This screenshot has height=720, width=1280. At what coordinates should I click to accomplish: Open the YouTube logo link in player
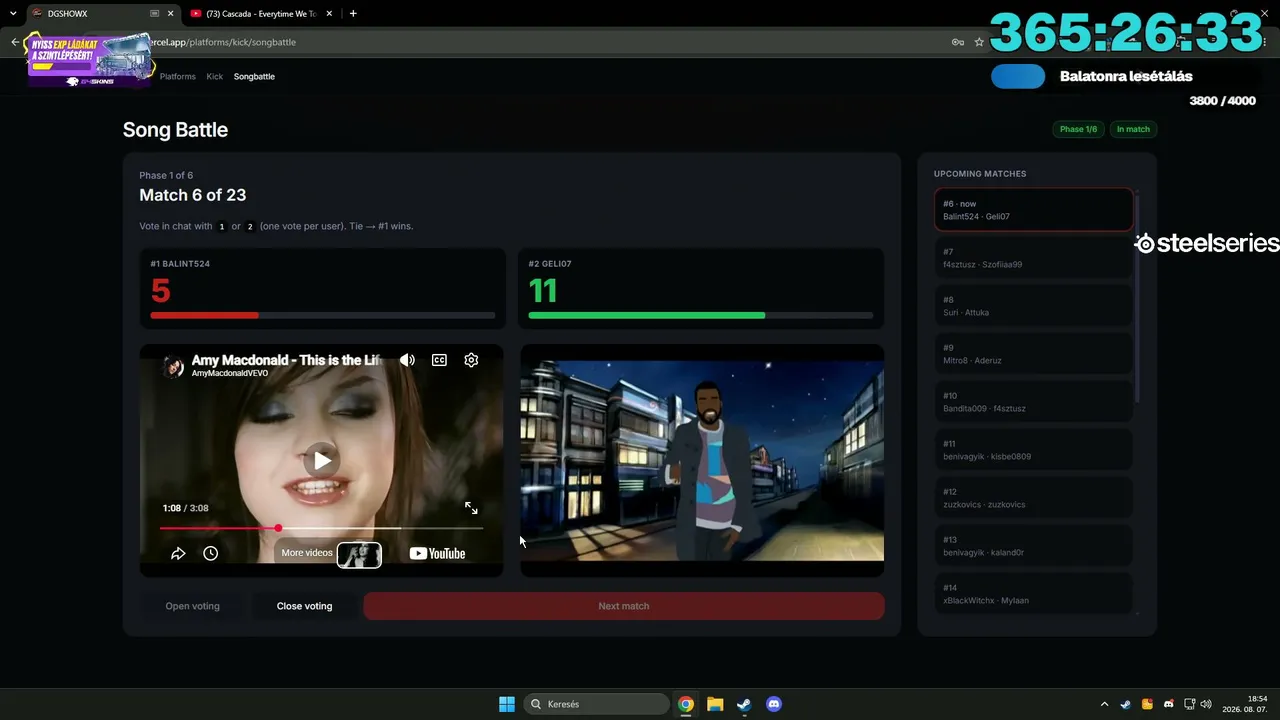[437, 553]
